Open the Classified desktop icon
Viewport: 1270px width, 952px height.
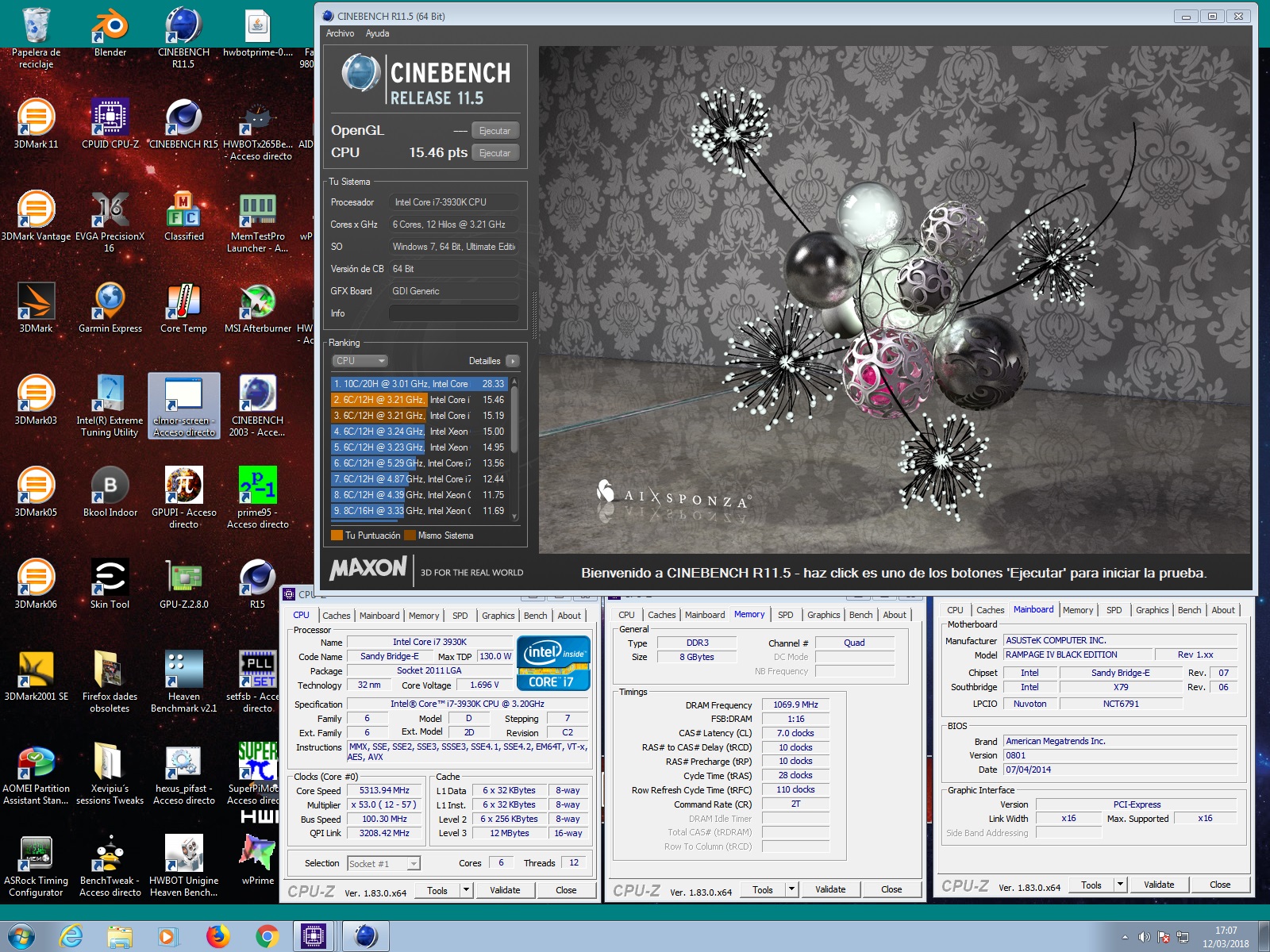tap(183, 216)
